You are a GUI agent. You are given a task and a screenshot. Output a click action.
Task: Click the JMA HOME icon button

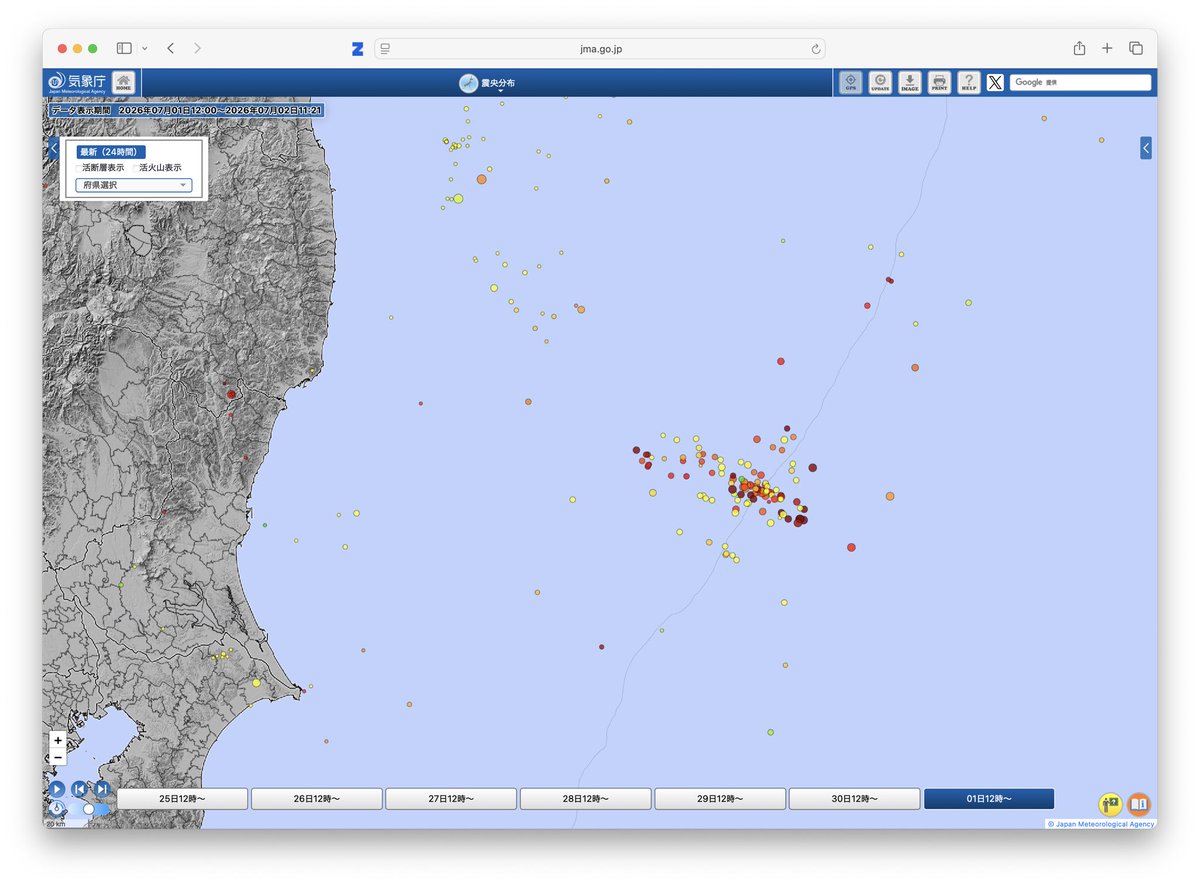coord(123,82)
